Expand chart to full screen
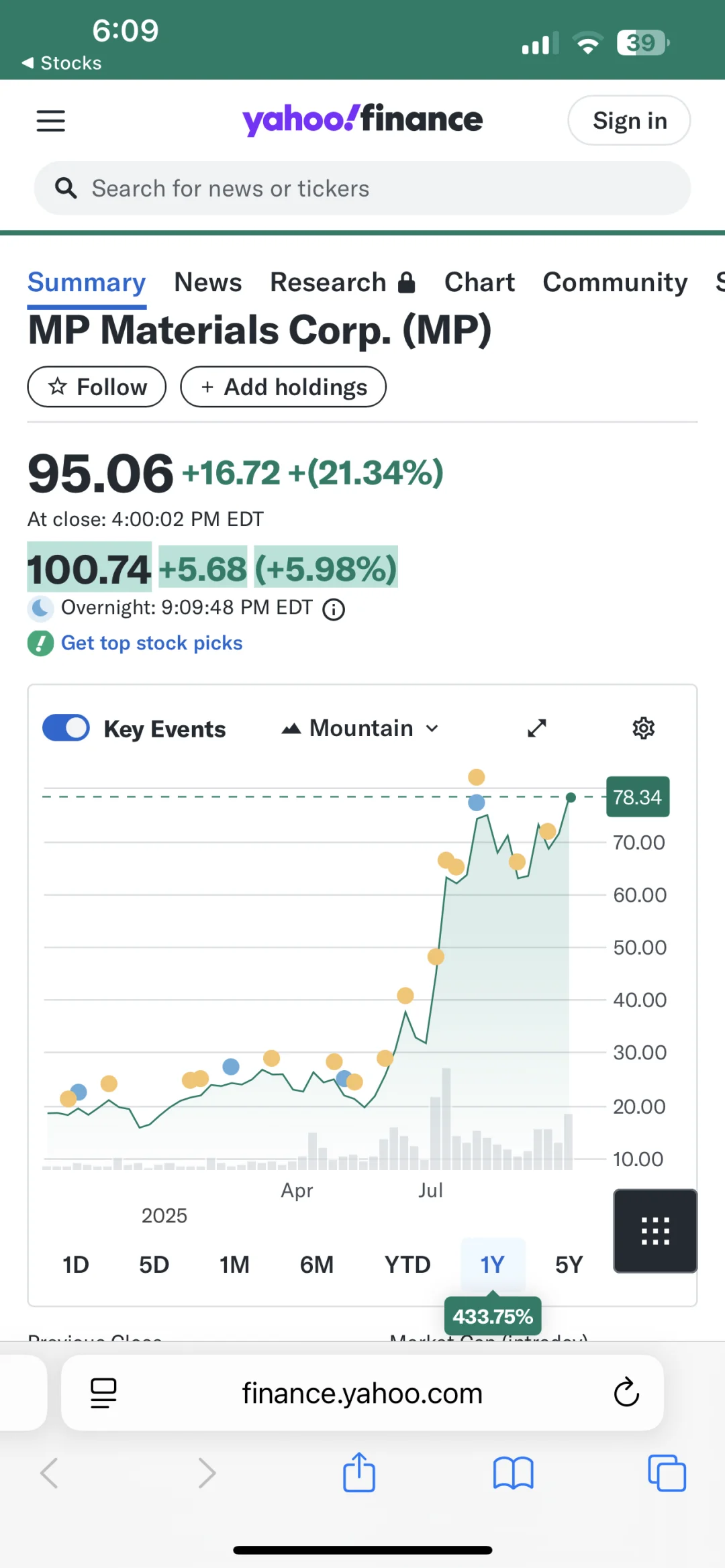Screen dimensions: 725x1568 (536, 728)
